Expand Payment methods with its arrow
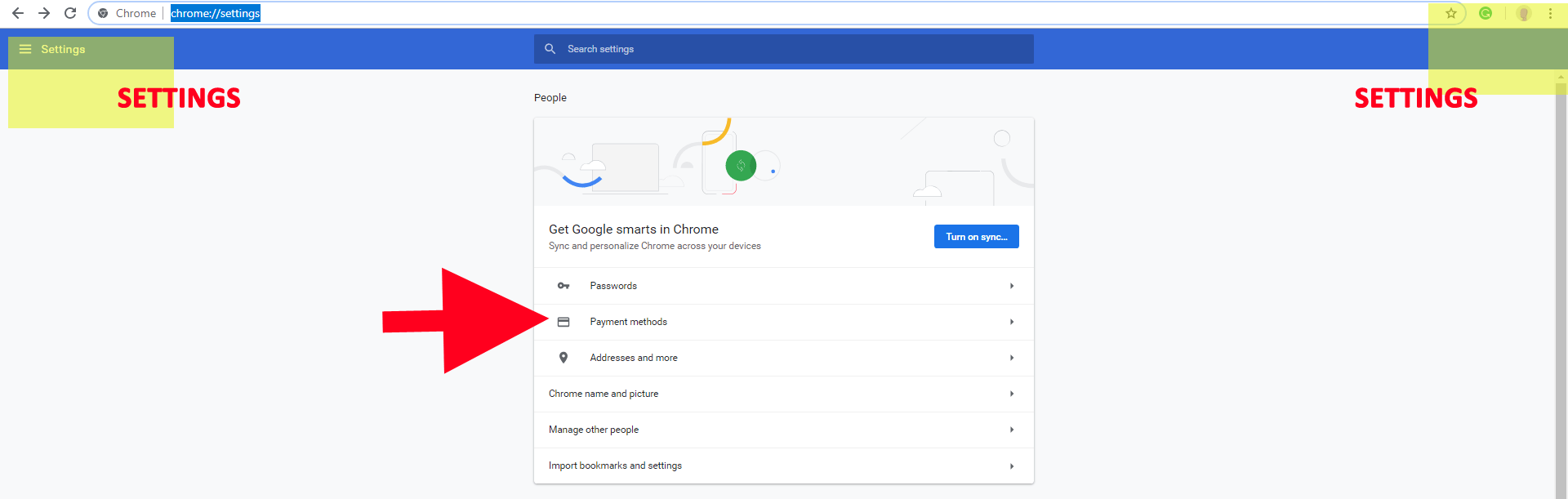 click(x=1012, y=322)
